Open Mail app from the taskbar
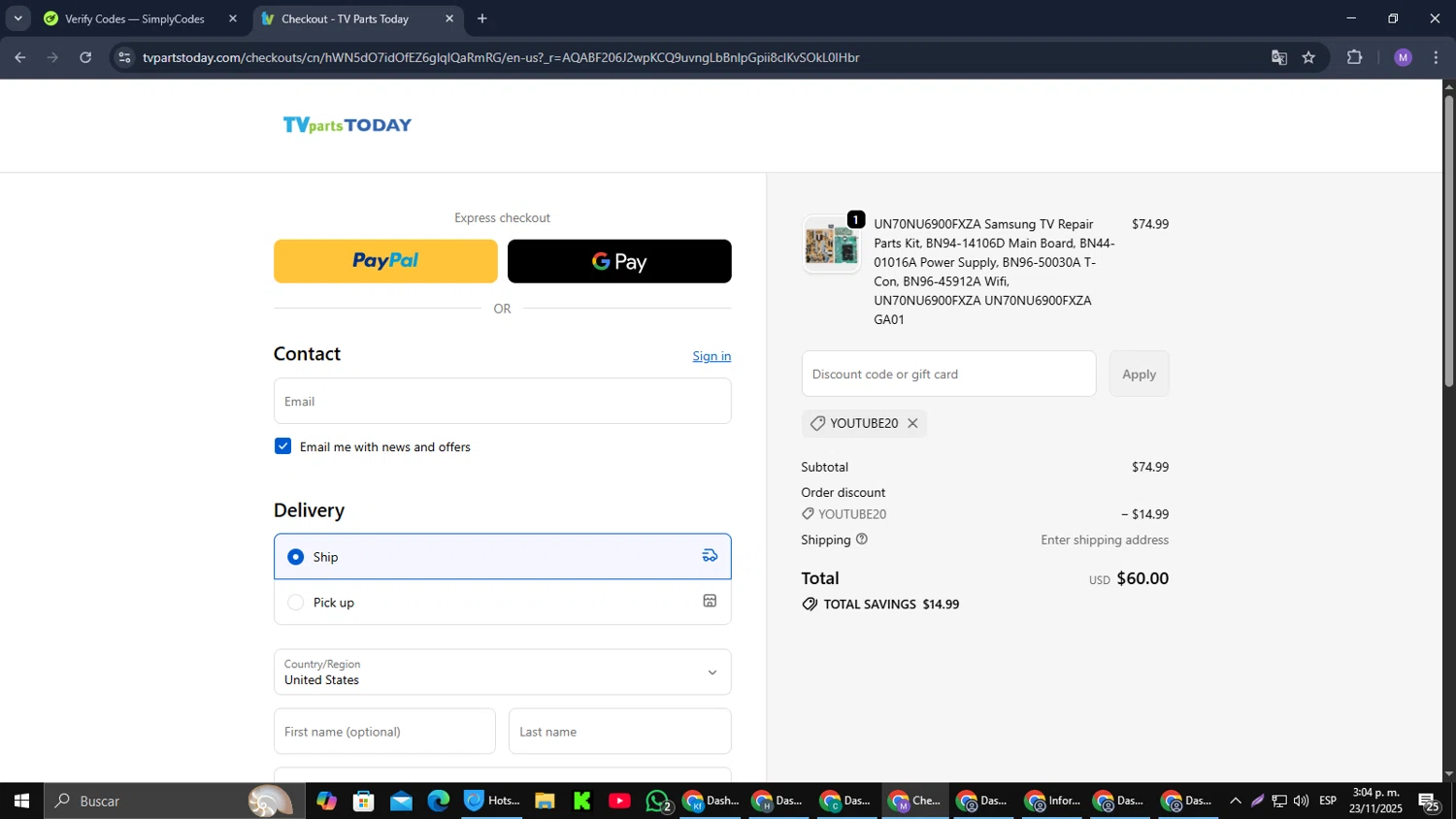1456x819 pixels. 402,801
